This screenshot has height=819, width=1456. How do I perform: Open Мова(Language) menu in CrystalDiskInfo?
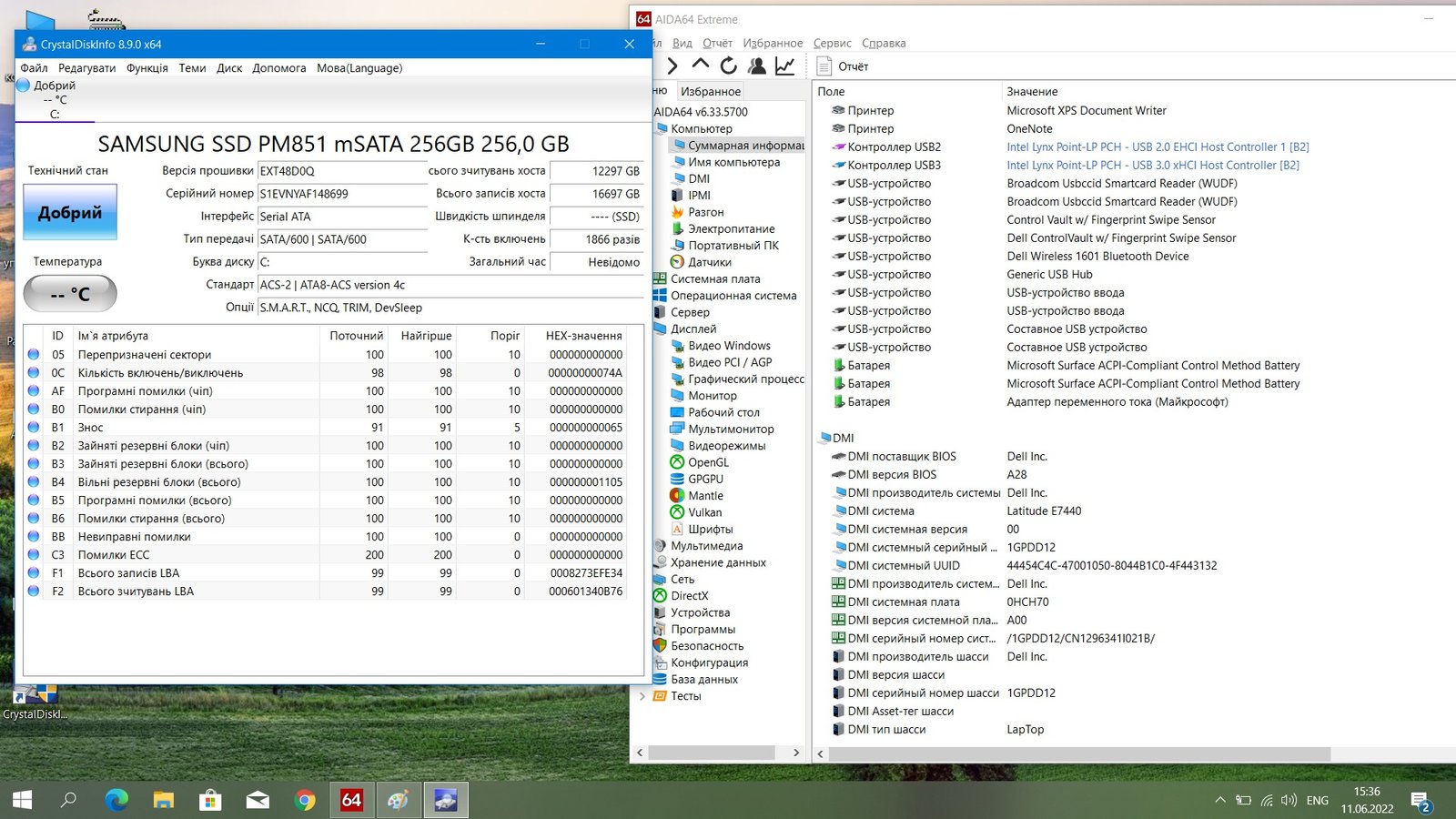359,68
